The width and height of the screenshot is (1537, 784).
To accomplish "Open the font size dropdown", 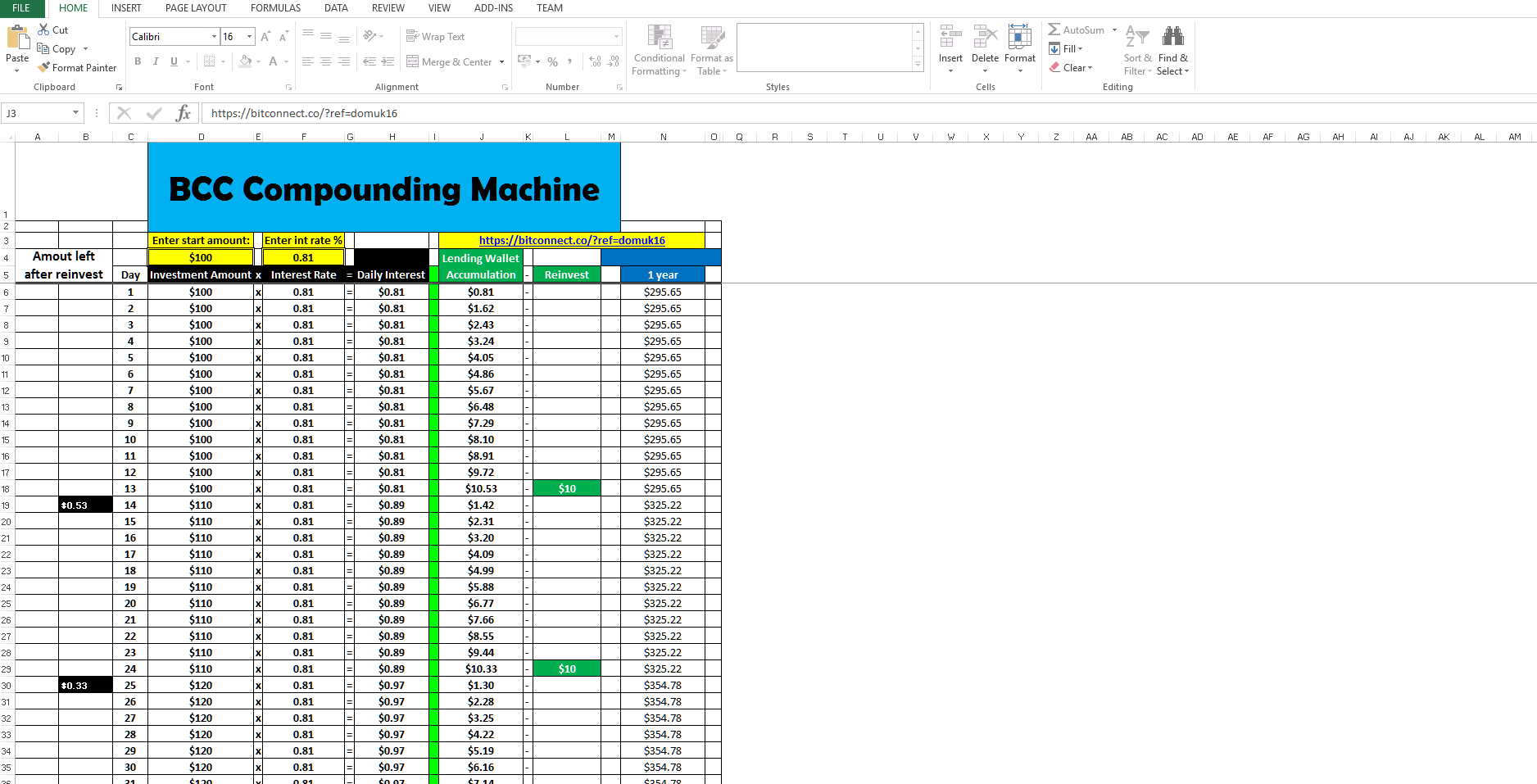I will click(x=250, y=37).
